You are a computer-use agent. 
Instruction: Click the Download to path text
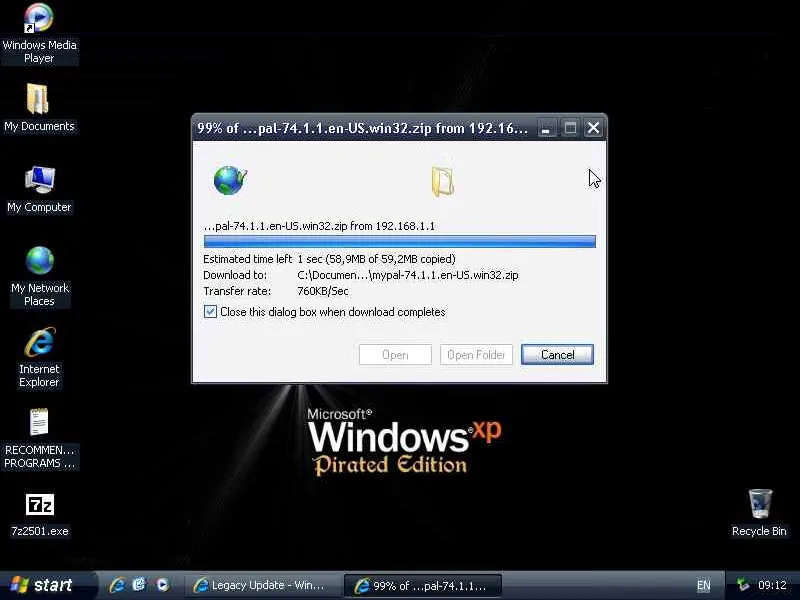361,275
